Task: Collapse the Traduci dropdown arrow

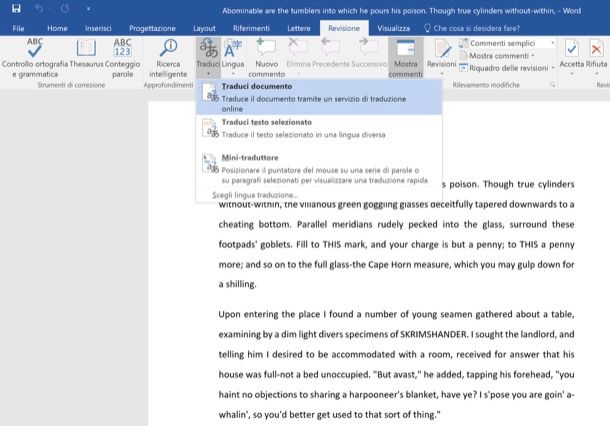Action: point(208,74)
